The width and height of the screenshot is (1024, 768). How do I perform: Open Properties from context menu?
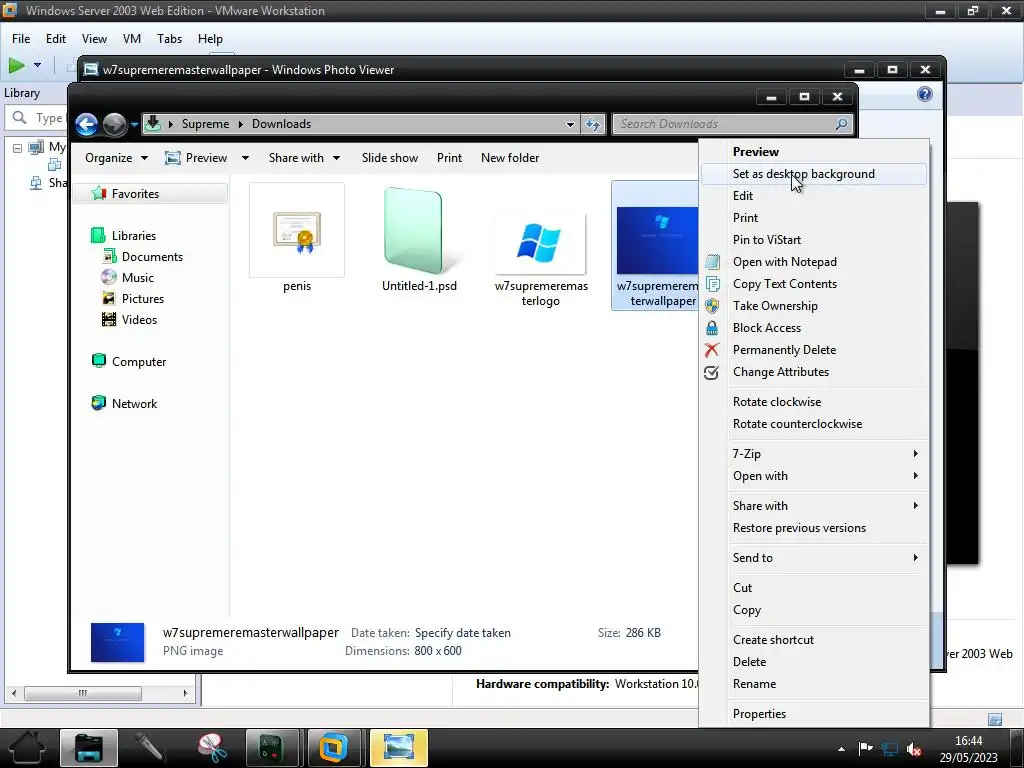[x=814, y=714]
